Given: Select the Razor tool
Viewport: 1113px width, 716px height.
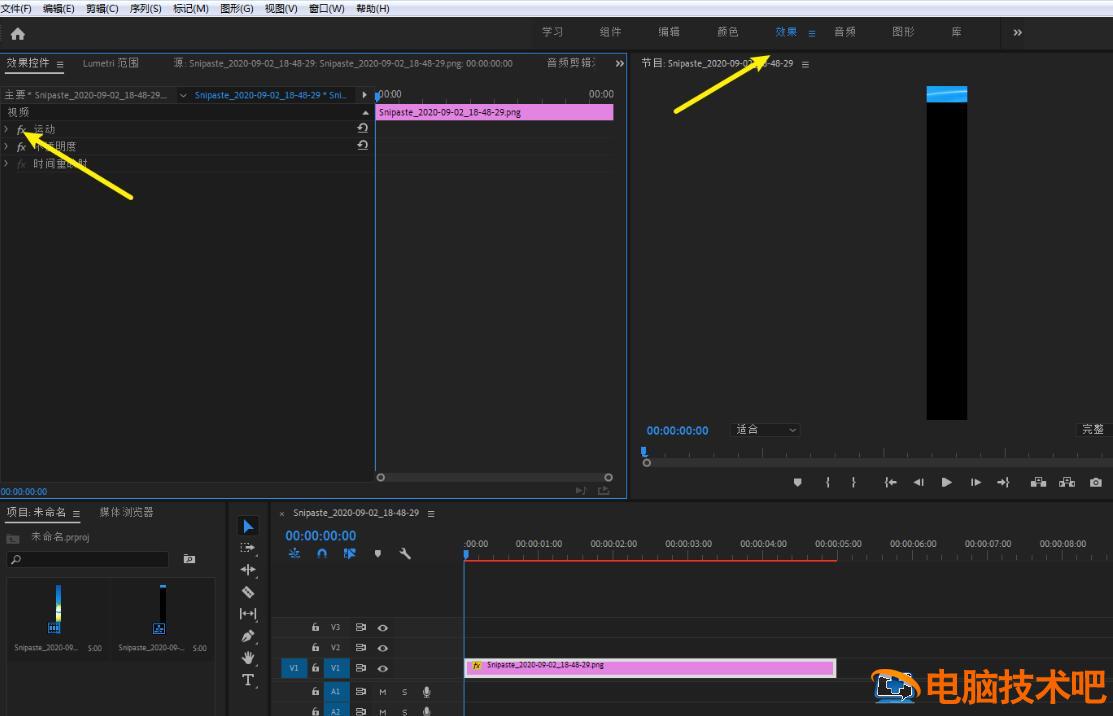Looking at the screenshot, I should pyautogui.click(x=248, y=592).
